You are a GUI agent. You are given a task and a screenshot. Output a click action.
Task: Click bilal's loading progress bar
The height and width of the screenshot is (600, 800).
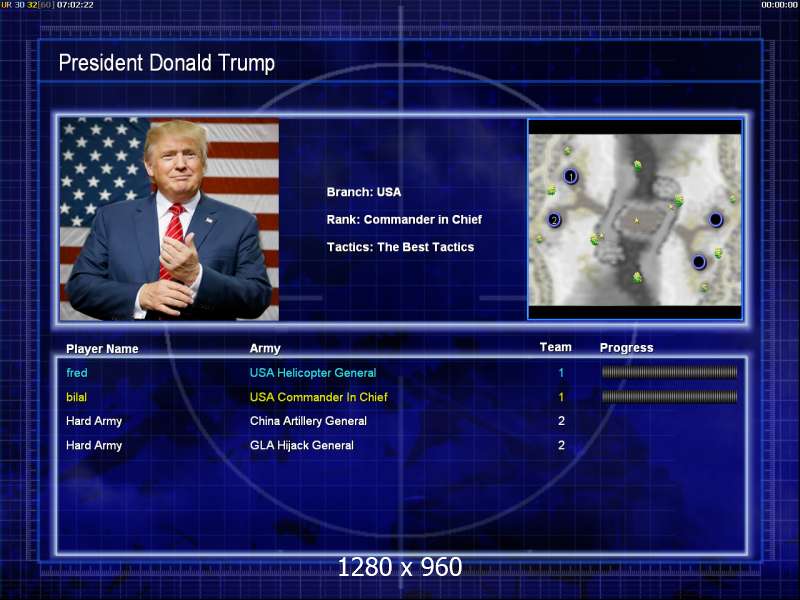(x=669, y=396)
